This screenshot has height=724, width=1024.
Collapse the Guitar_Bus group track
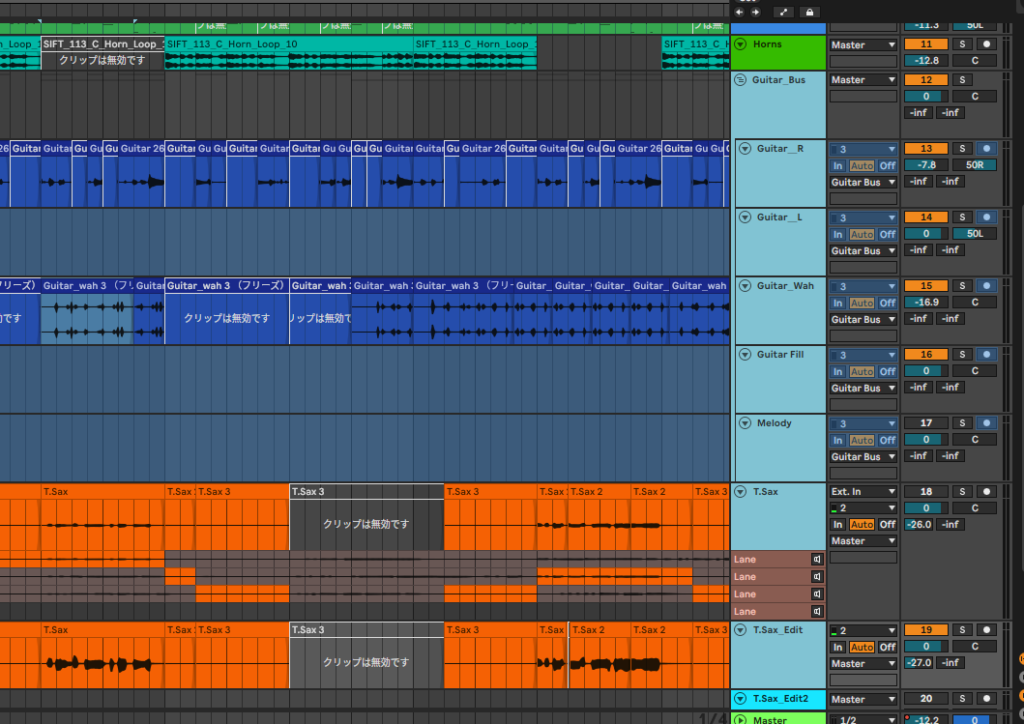[x=741, y=80]
